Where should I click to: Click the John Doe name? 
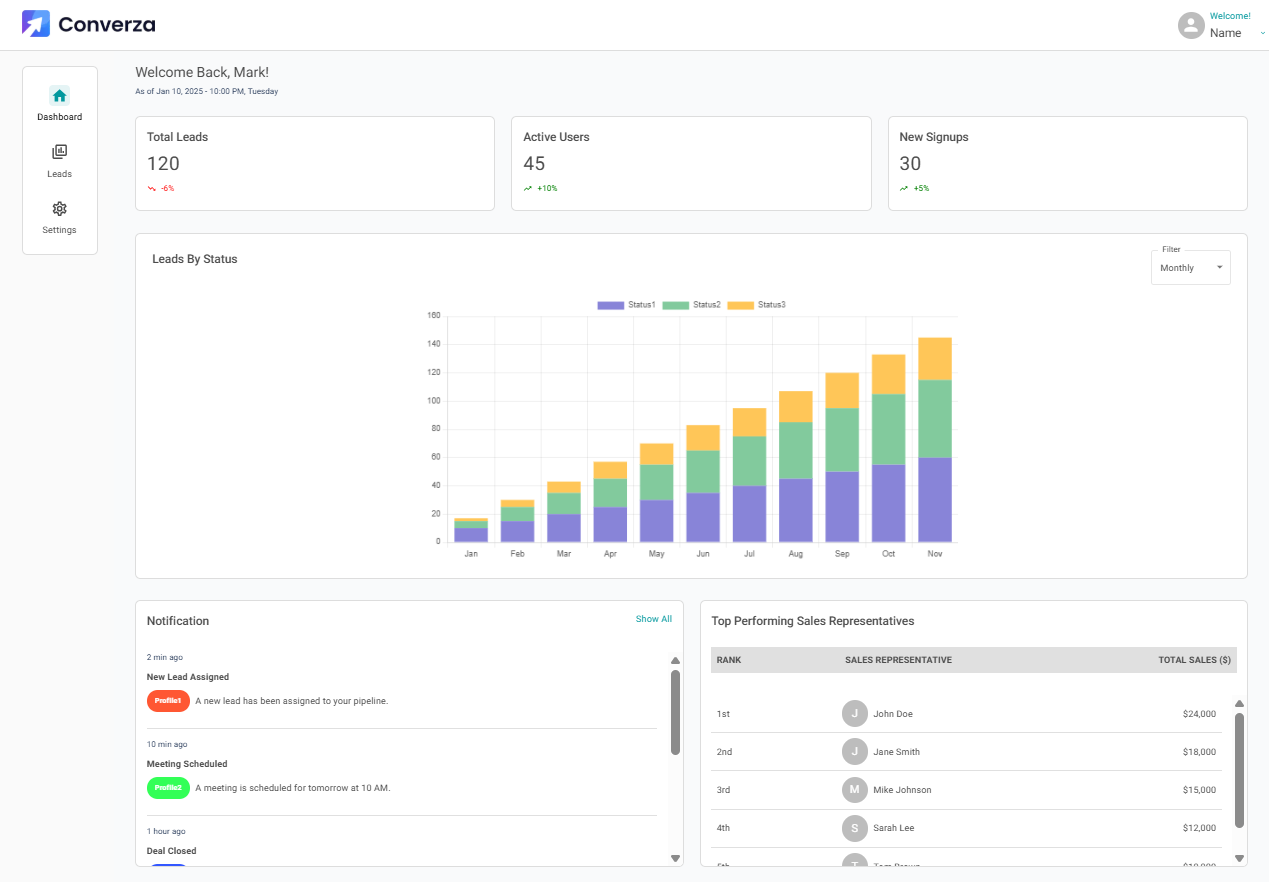coord(893,714)
